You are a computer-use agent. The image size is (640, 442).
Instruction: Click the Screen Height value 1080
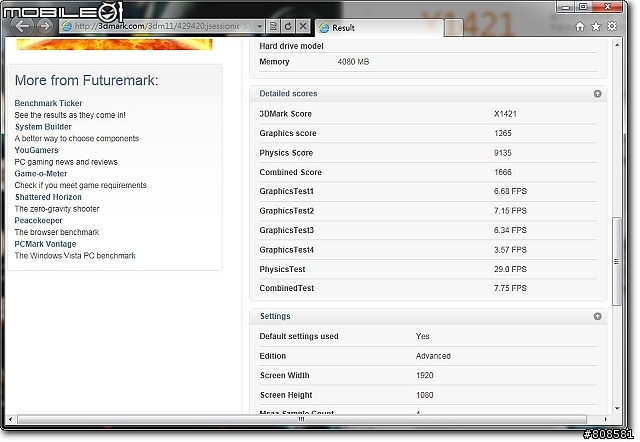pyautogui.click(x=424, y=395)
